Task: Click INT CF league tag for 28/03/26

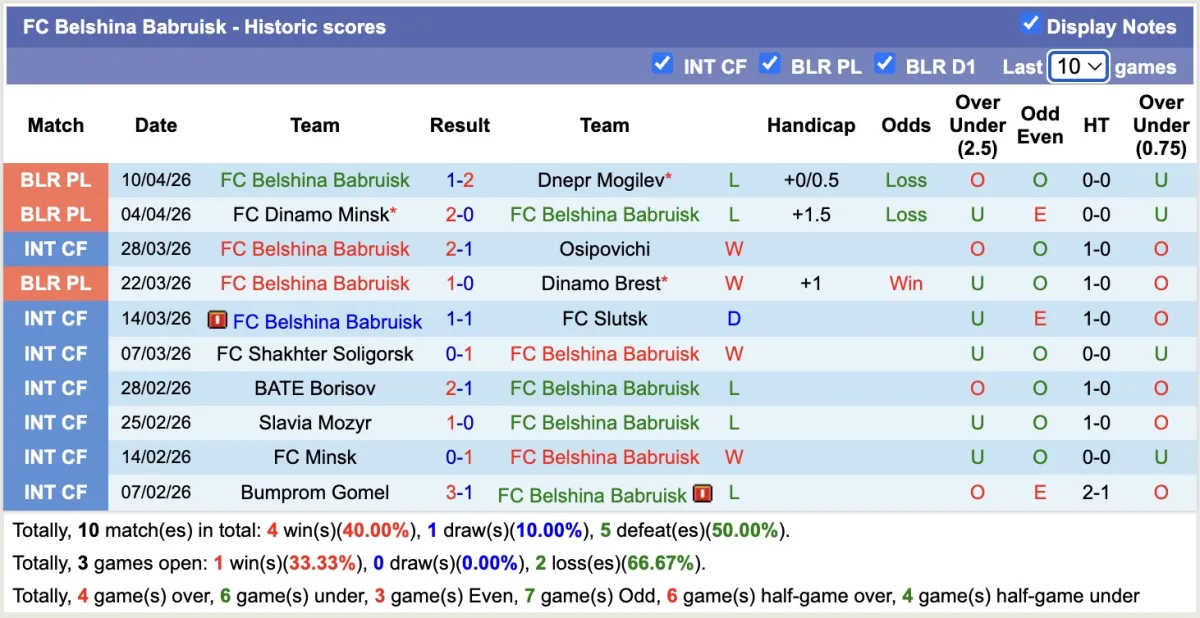Action: click(x=56, y=249)
